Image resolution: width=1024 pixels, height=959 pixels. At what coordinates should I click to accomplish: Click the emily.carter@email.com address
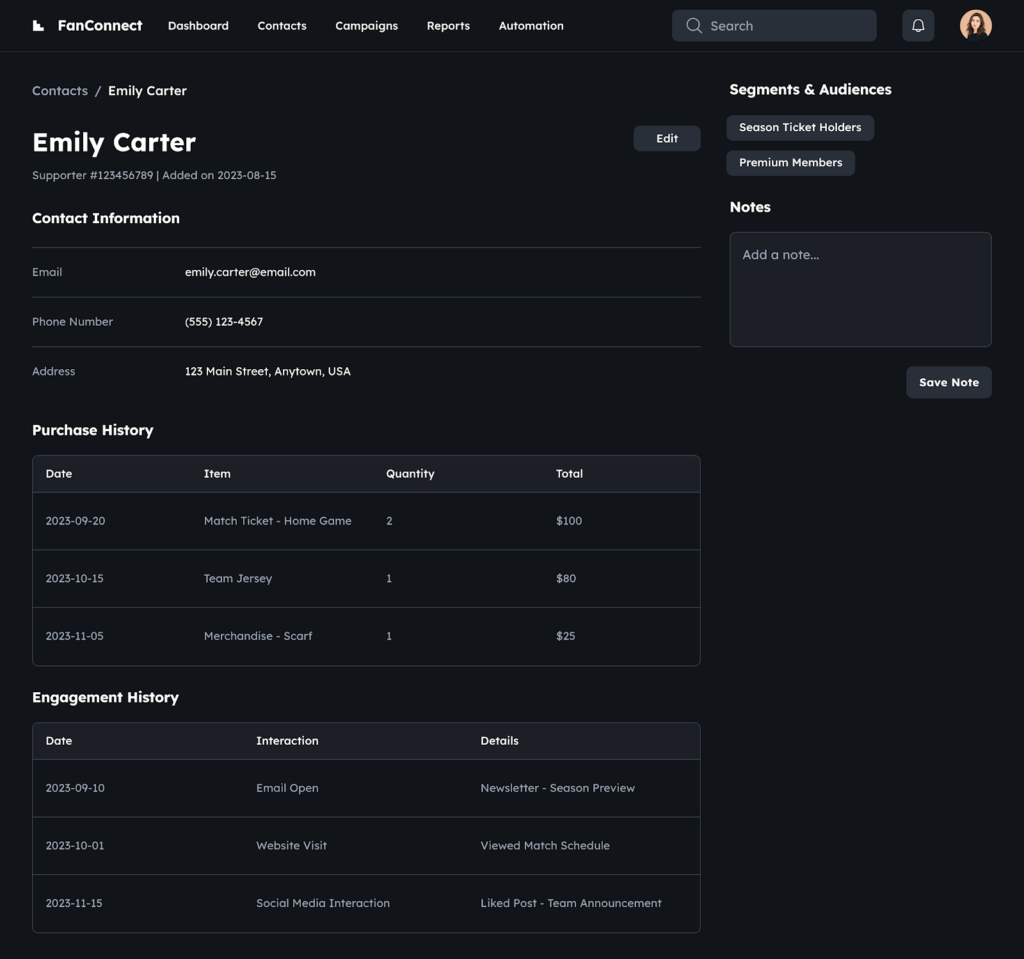coord(250,272)
